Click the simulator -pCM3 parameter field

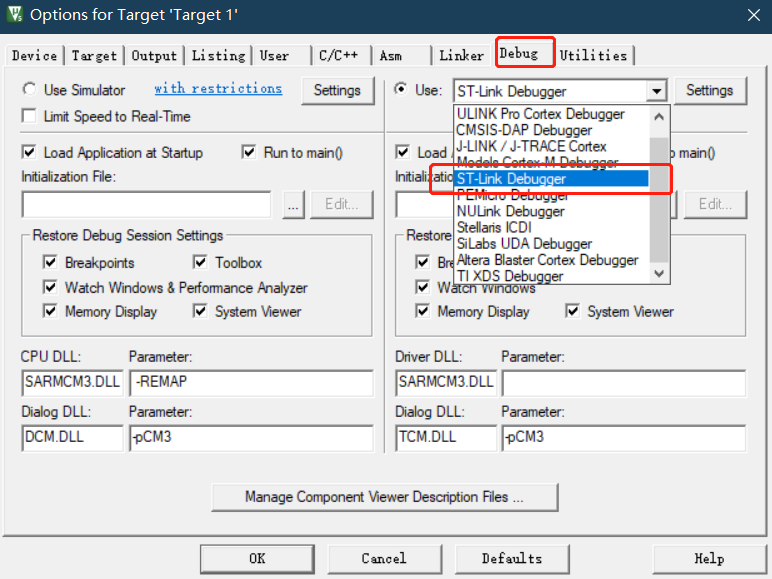point(252,438)
